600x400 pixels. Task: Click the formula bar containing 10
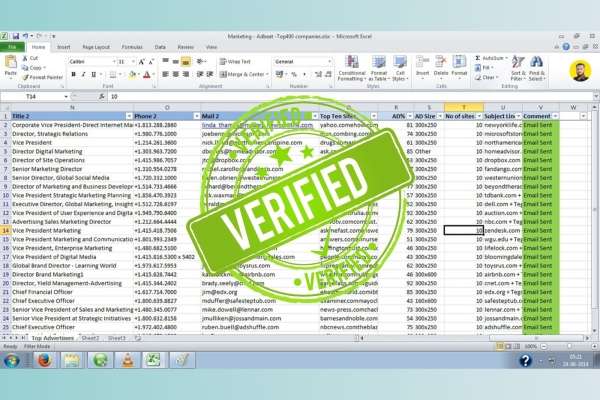tap(351, 97)
